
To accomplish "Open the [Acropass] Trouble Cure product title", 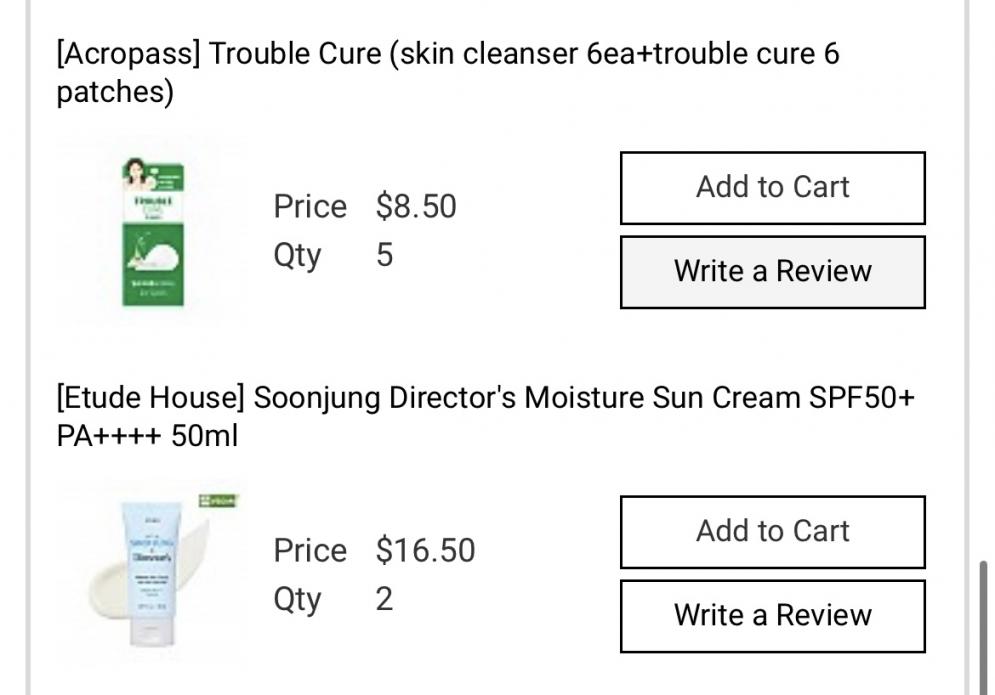I will click(448, 72).
